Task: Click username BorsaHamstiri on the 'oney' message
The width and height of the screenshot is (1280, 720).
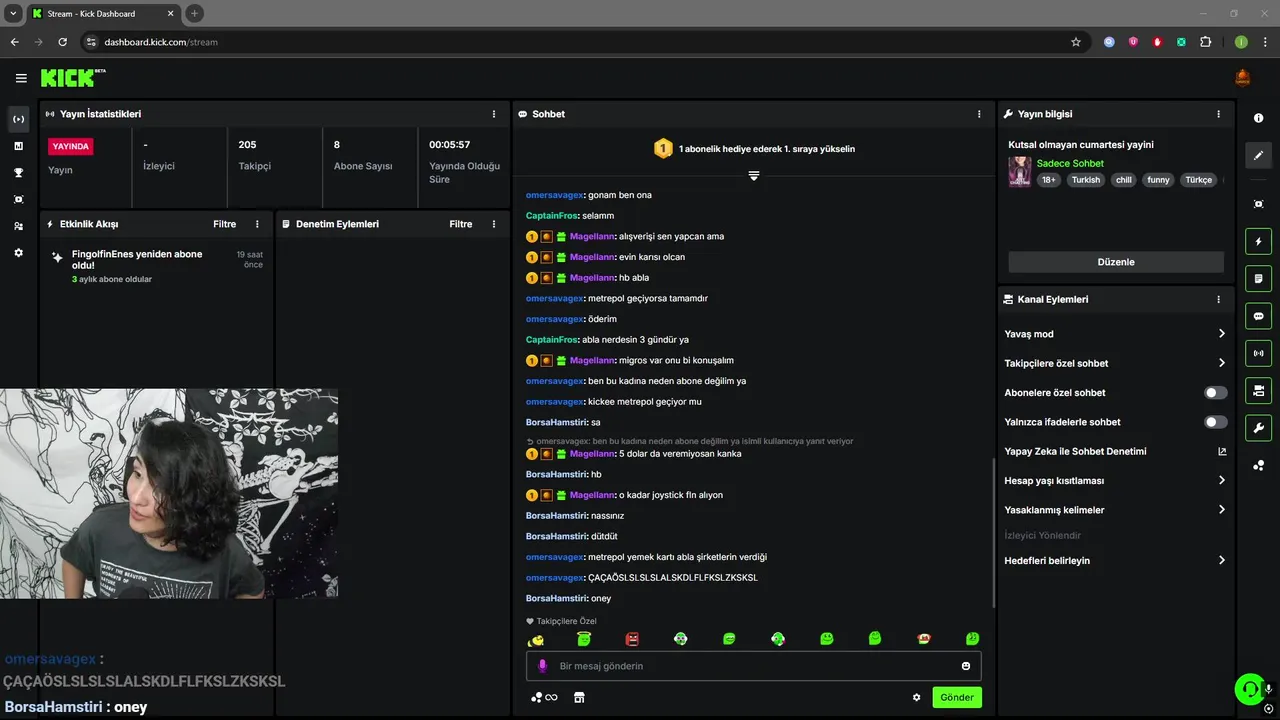Action: click(556, 598)
